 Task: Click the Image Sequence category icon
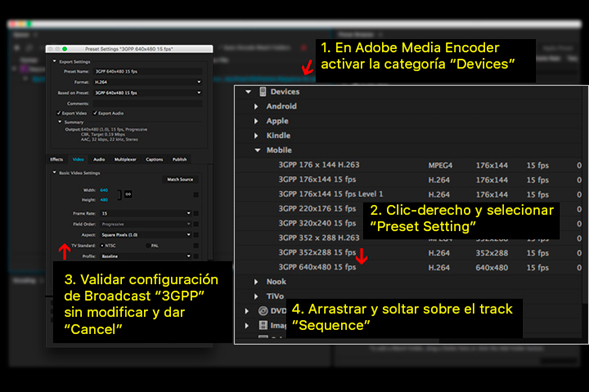[263, 325]
